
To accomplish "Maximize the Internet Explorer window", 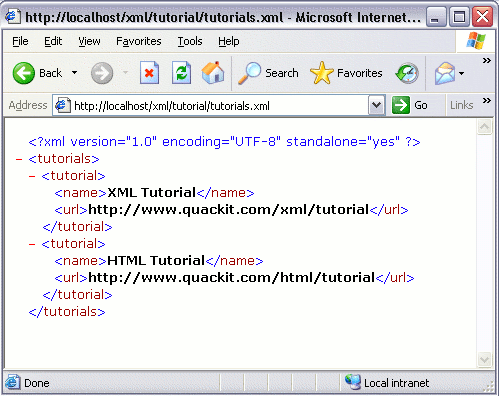I will (x=459, y=16).
